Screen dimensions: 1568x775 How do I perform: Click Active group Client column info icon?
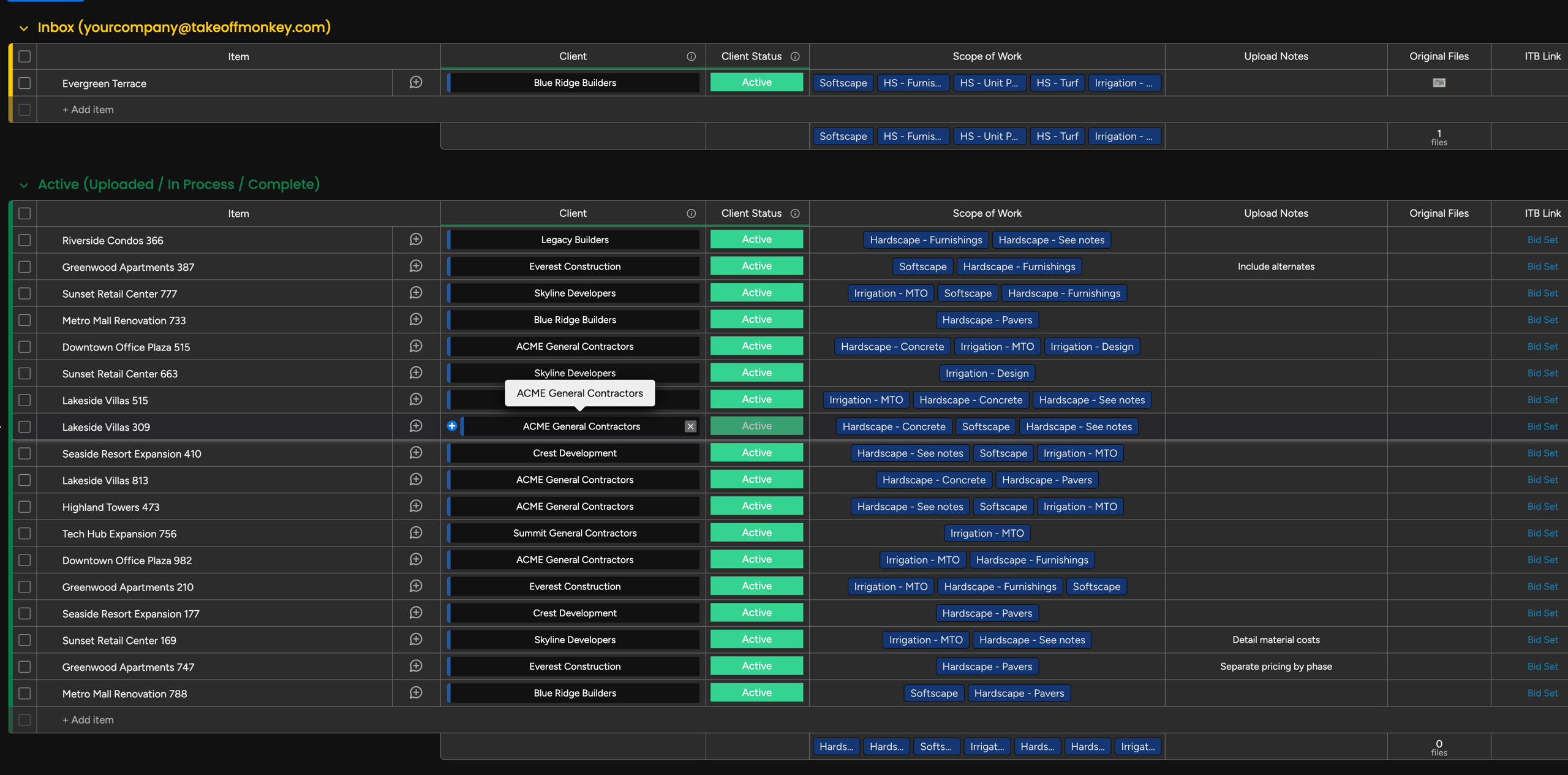[691, 213]
